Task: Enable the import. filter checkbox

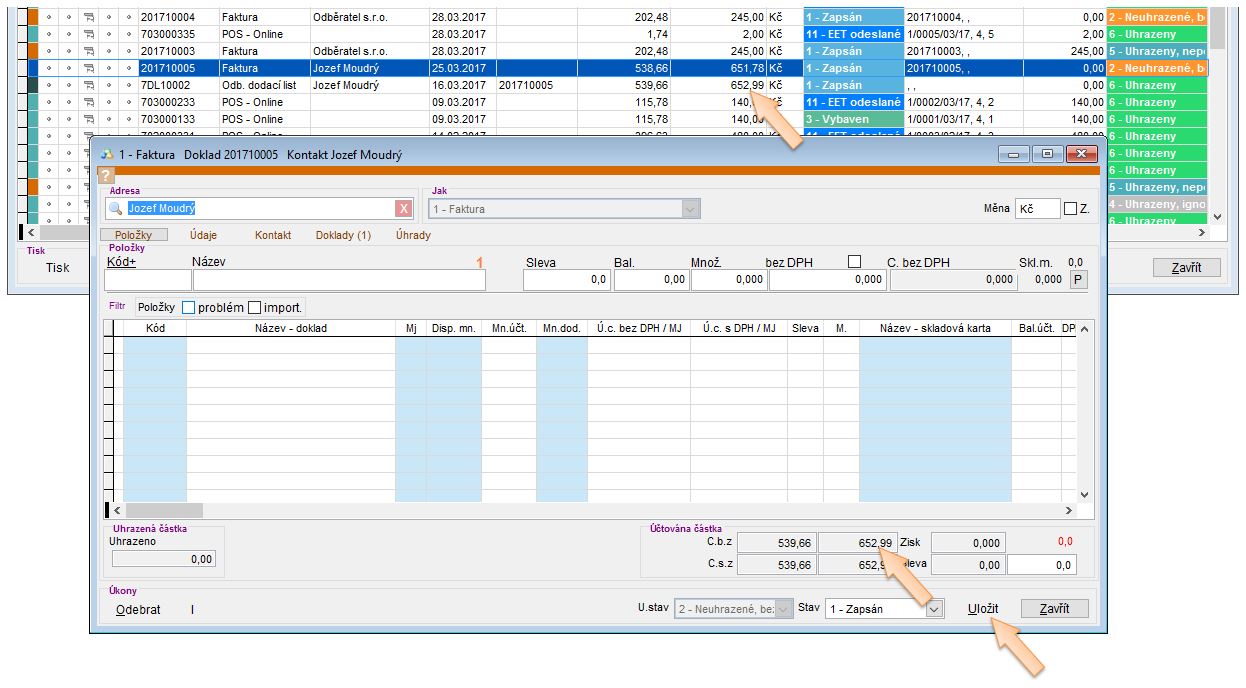Action: (254, 307)
